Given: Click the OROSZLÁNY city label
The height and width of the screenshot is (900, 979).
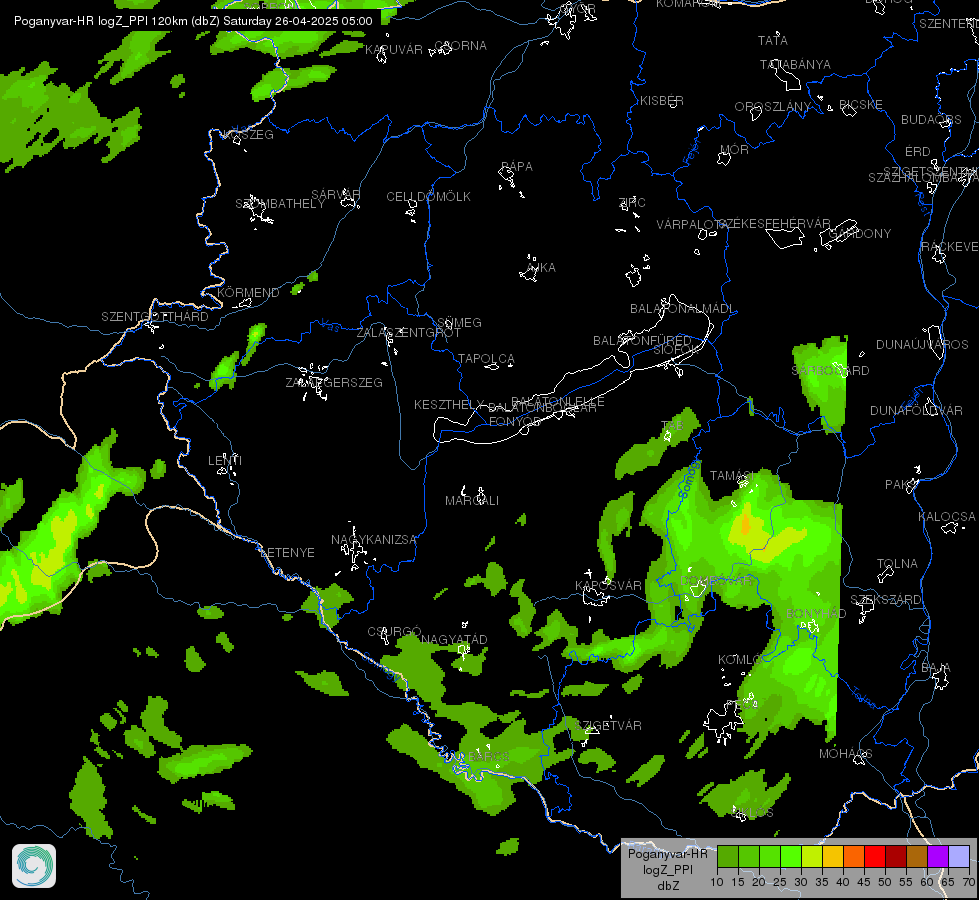Looking at the screenshot, I should [772, 107].
